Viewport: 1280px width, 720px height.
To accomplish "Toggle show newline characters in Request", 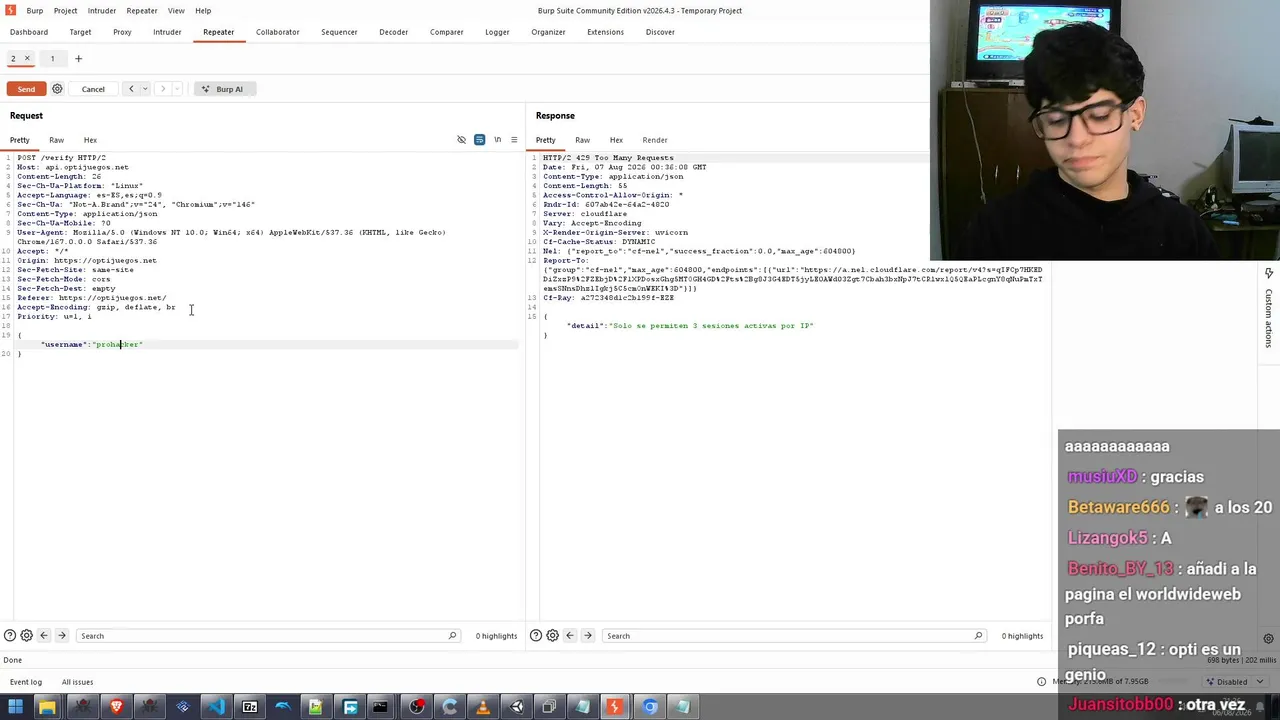I will (497, 140).
